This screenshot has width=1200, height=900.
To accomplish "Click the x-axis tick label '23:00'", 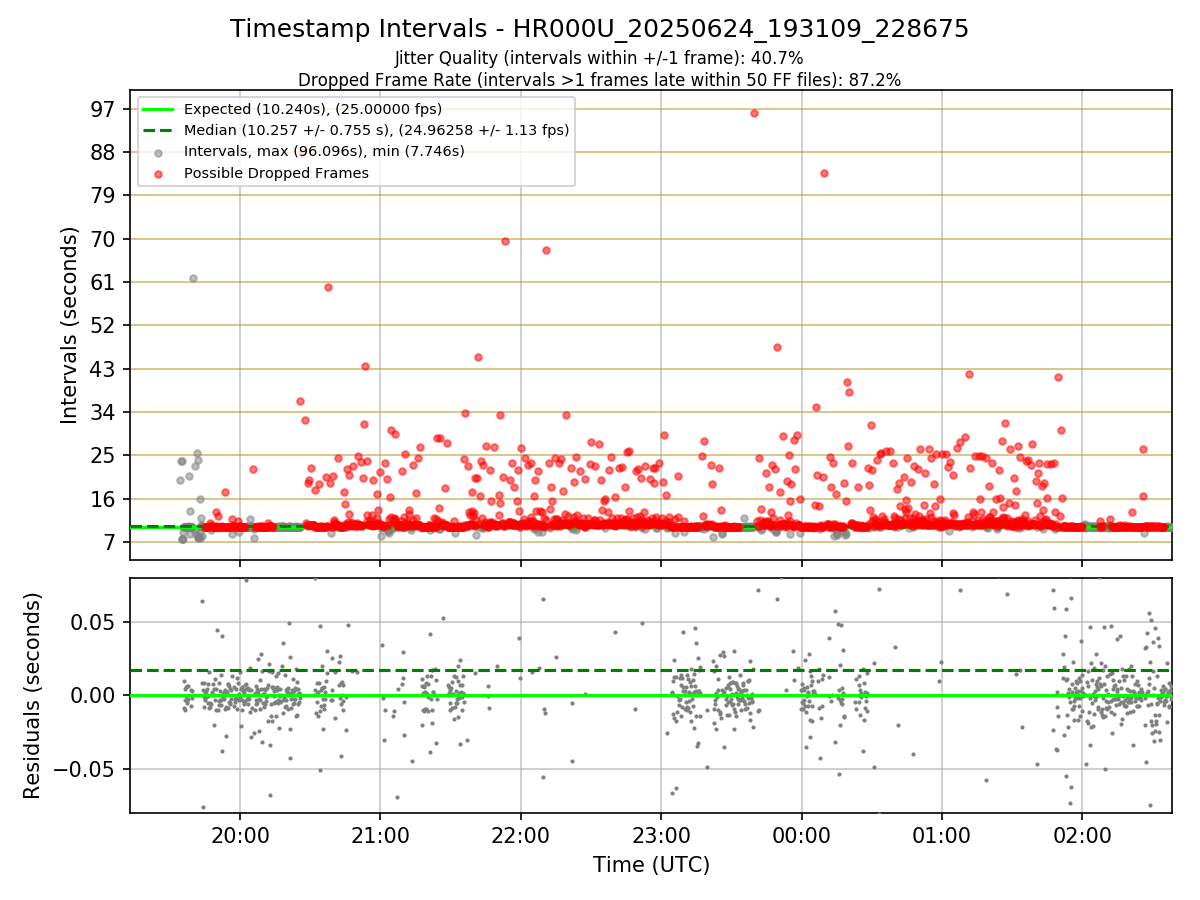I will (x=661, y=835).
